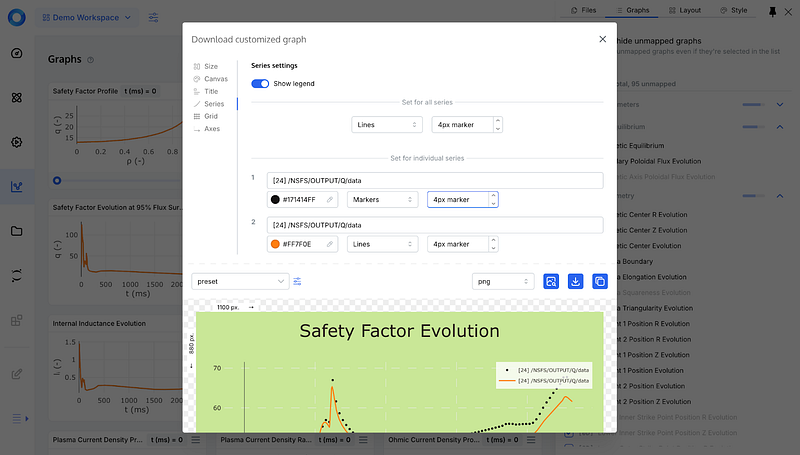Expand the sidebar menu icon at bottom
The image size is (800, 455).
point(20,419)
